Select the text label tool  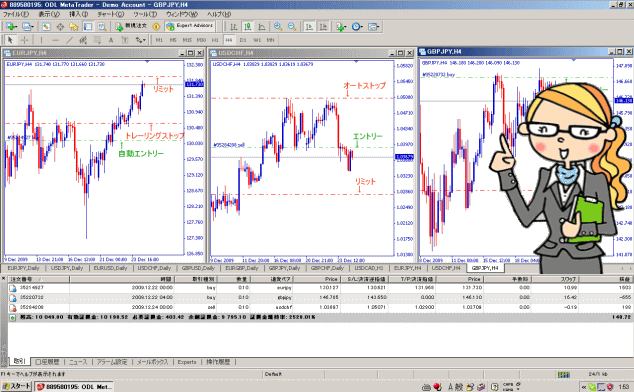coord(111,40)
